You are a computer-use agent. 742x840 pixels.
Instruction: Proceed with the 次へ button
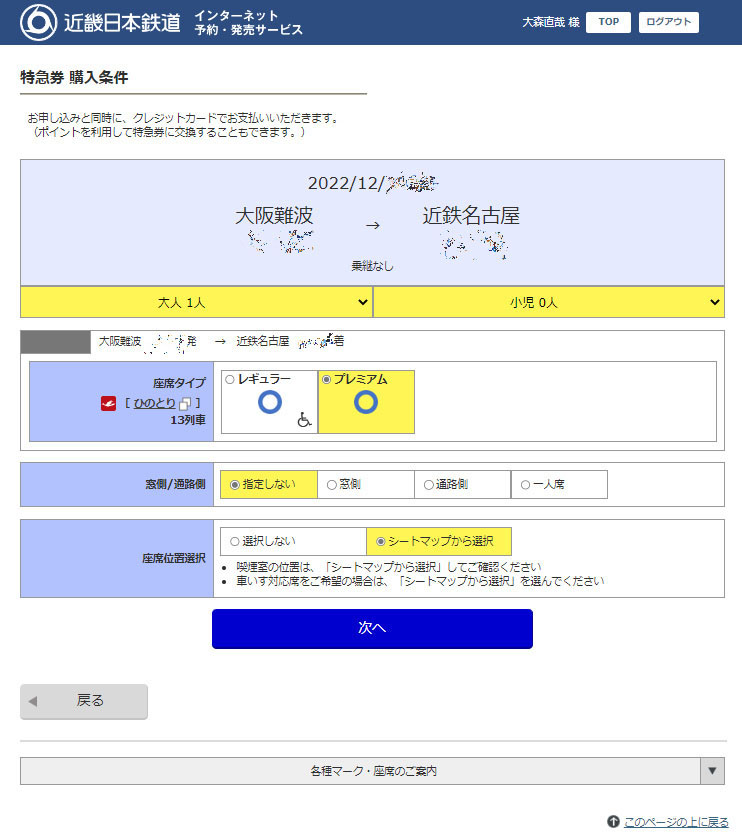point(372,628)
